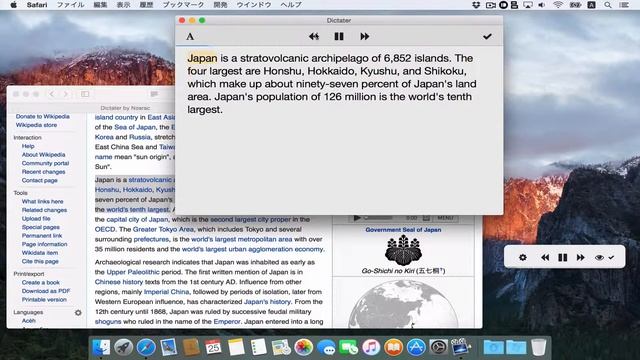Open the Wi-Fi status menu
640x360 pixels.
pos(558,5)
